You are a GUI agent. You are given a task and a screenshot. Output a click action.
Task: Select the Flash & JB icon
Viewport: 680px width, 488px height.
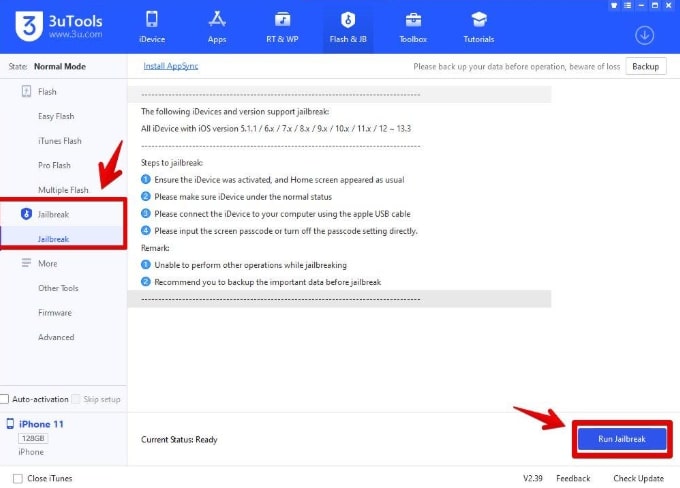tap(347, 20)
